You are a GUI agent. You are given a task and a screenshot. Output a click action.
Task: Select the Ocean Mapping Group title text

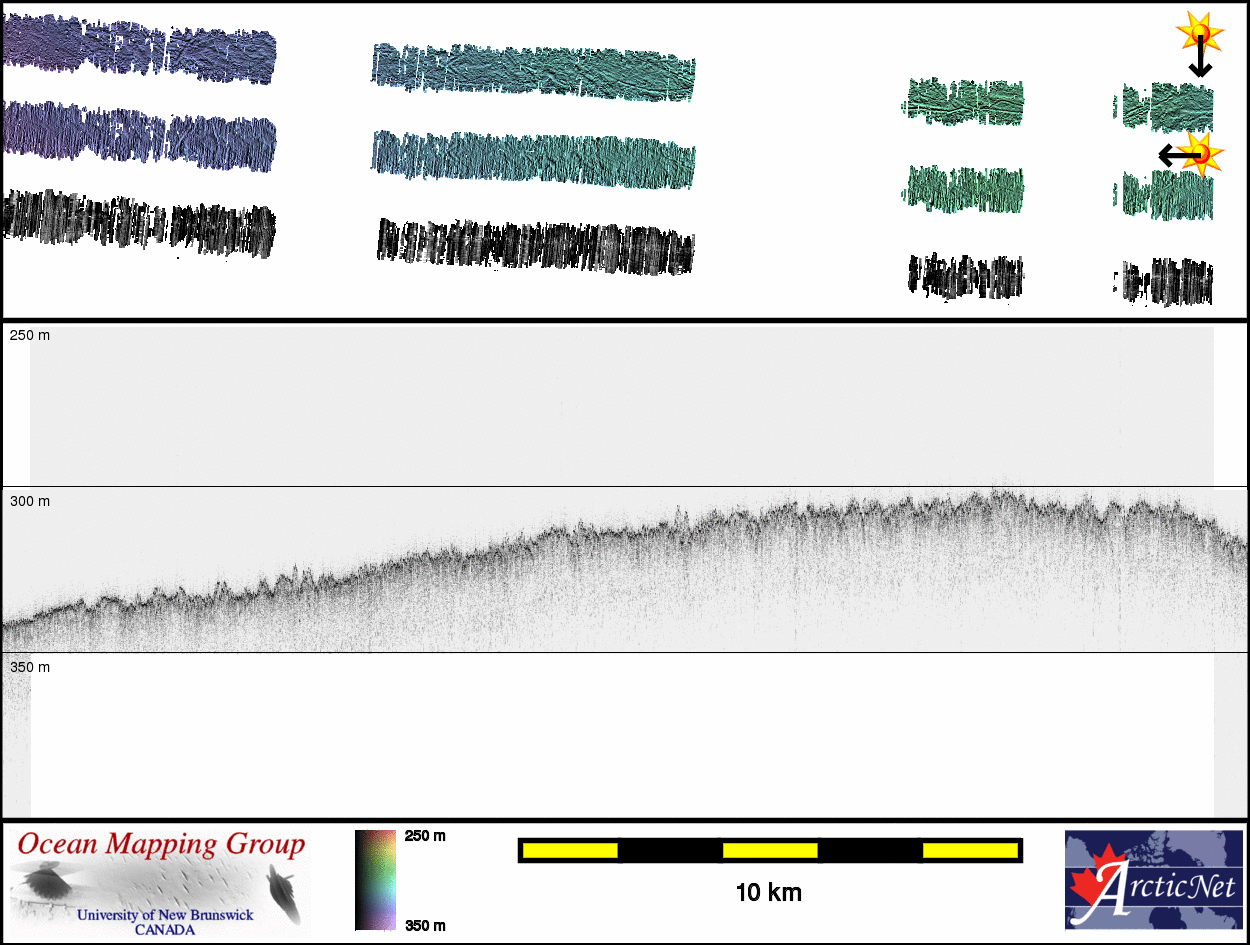coord(161,845)
